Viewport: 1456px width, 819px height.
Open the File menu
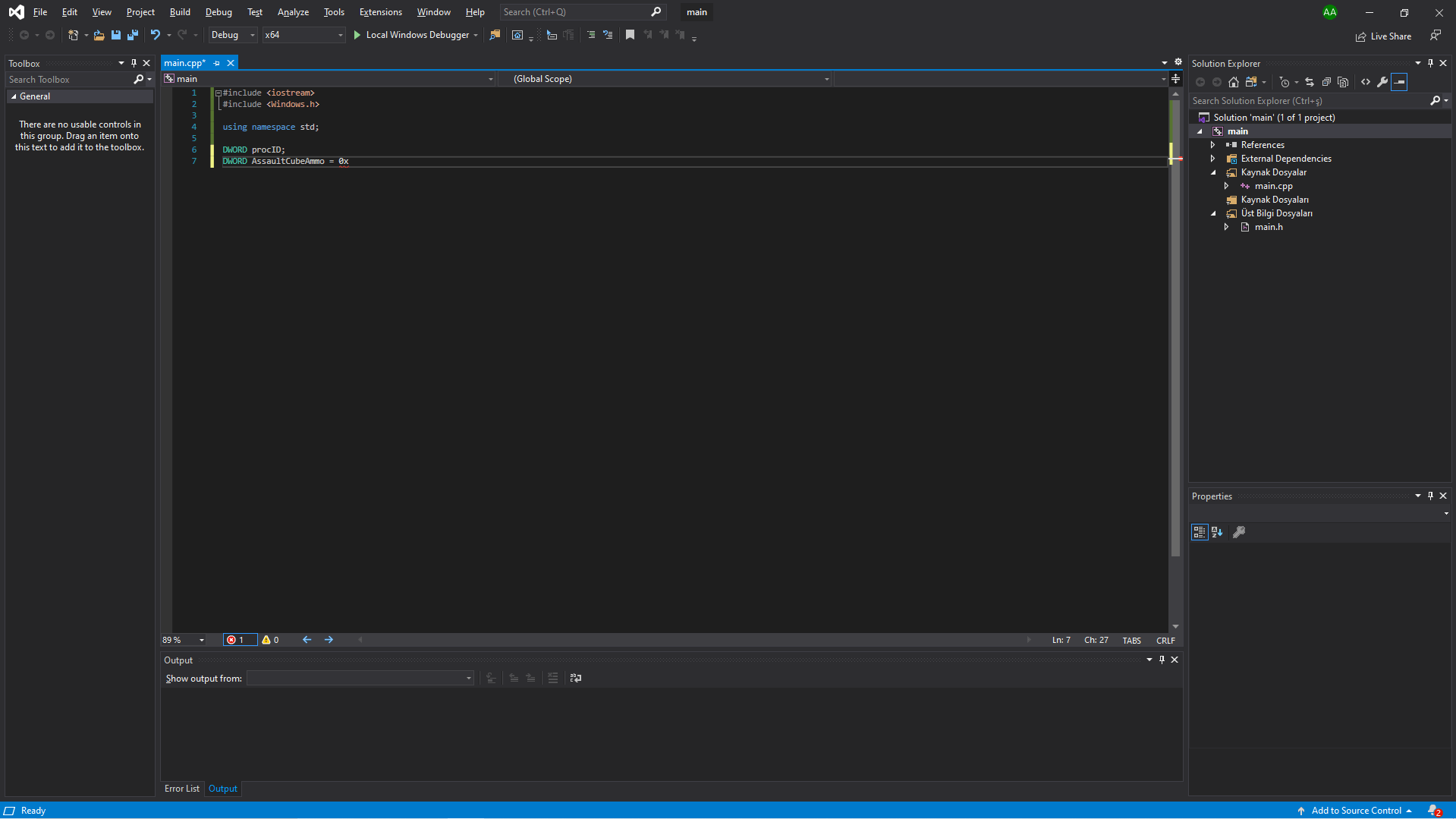tap(40, 12)
